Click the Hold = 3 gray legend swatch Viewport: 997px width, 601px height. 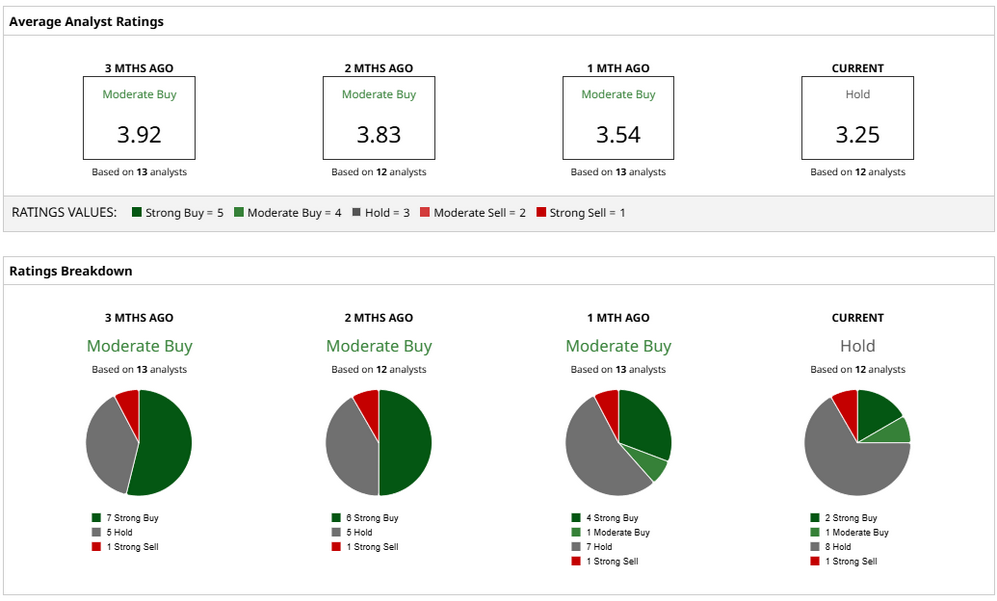click(x=357, y=212)
